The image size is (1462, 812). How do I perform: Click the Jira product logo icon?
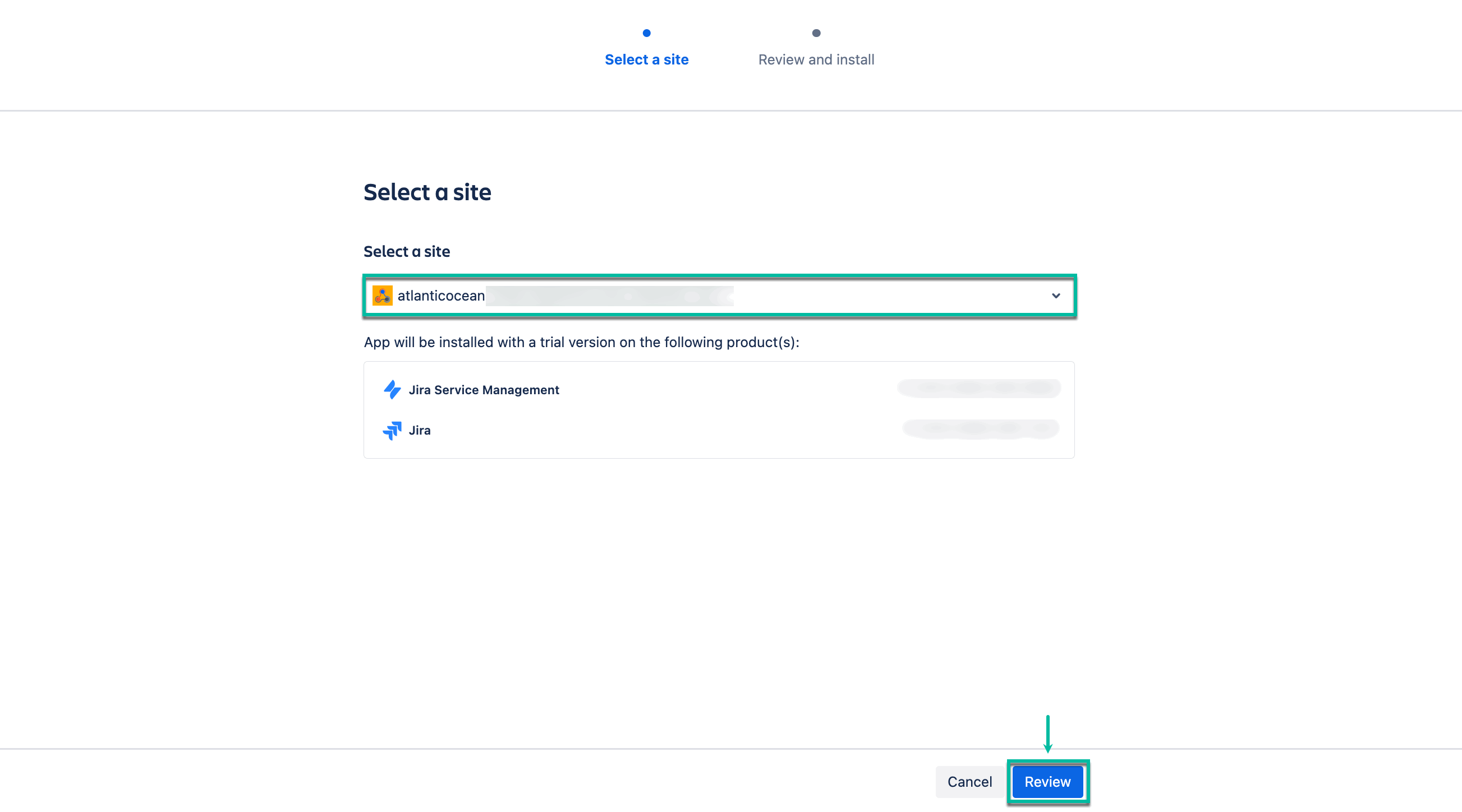pos(392,430)
